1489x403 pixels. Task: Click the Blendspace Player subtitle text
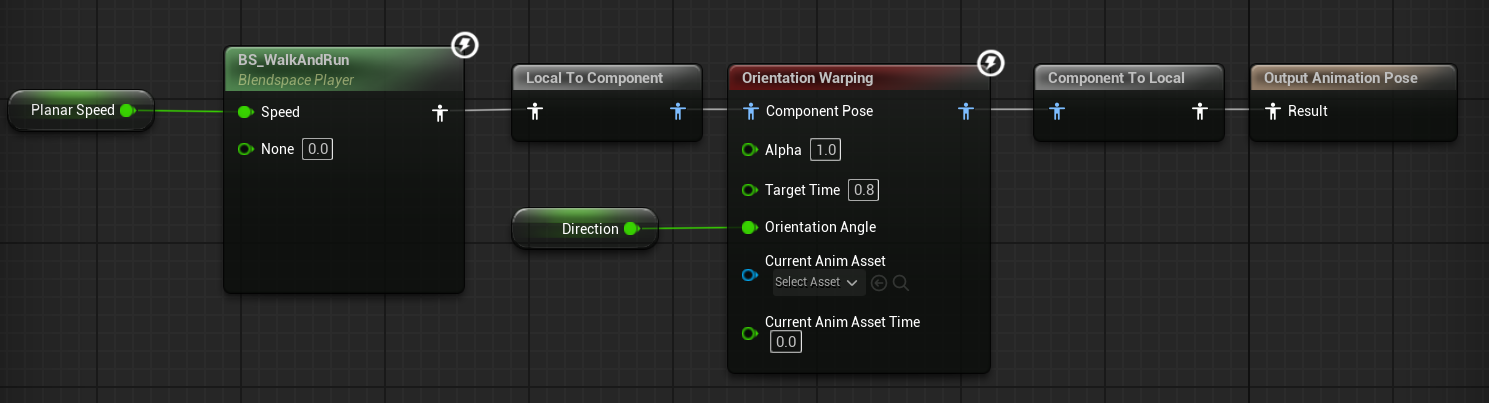click(x=296, y=80)
